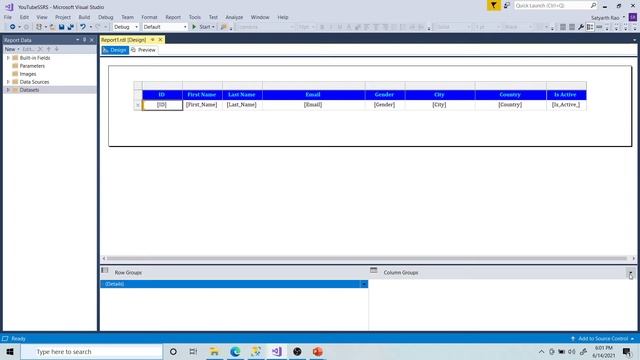Close the Report Data panel
The height and width of the screenshot is (360, 640).
92,40
